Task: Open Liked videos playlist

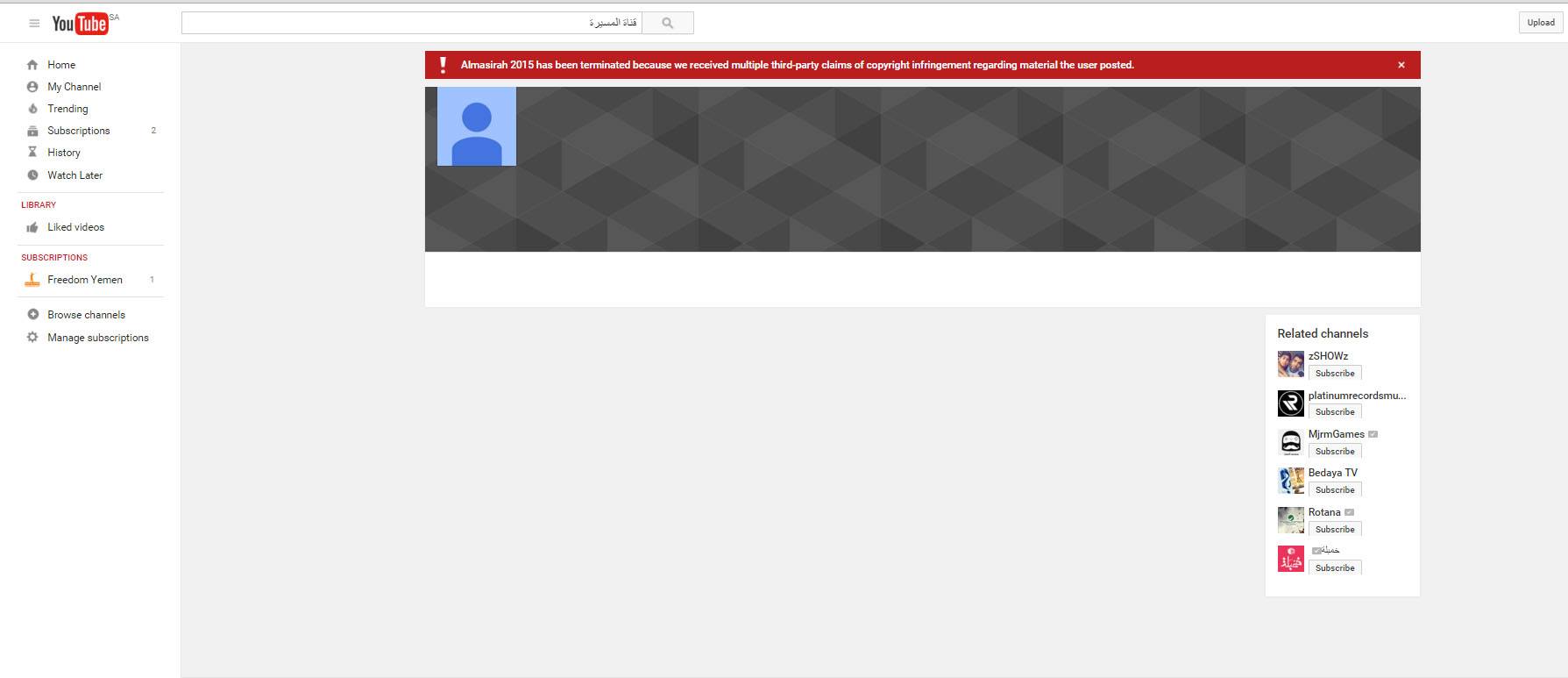Action: pos(76,227)
